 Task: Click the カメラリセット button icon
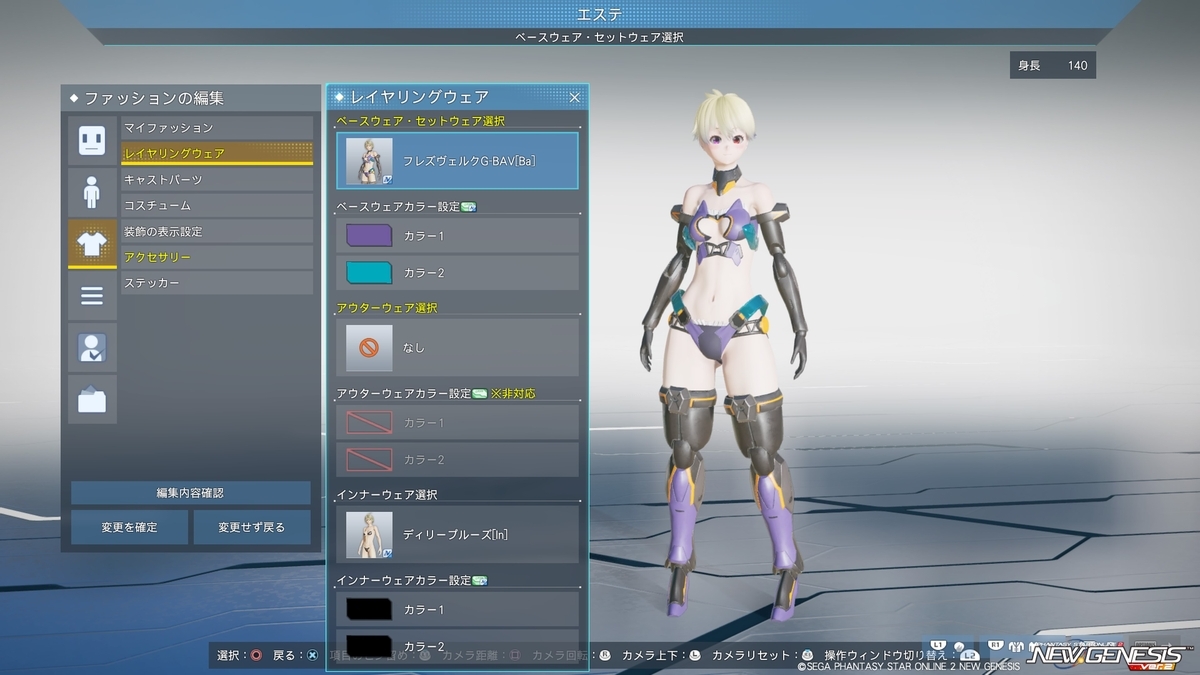(807, 656)
